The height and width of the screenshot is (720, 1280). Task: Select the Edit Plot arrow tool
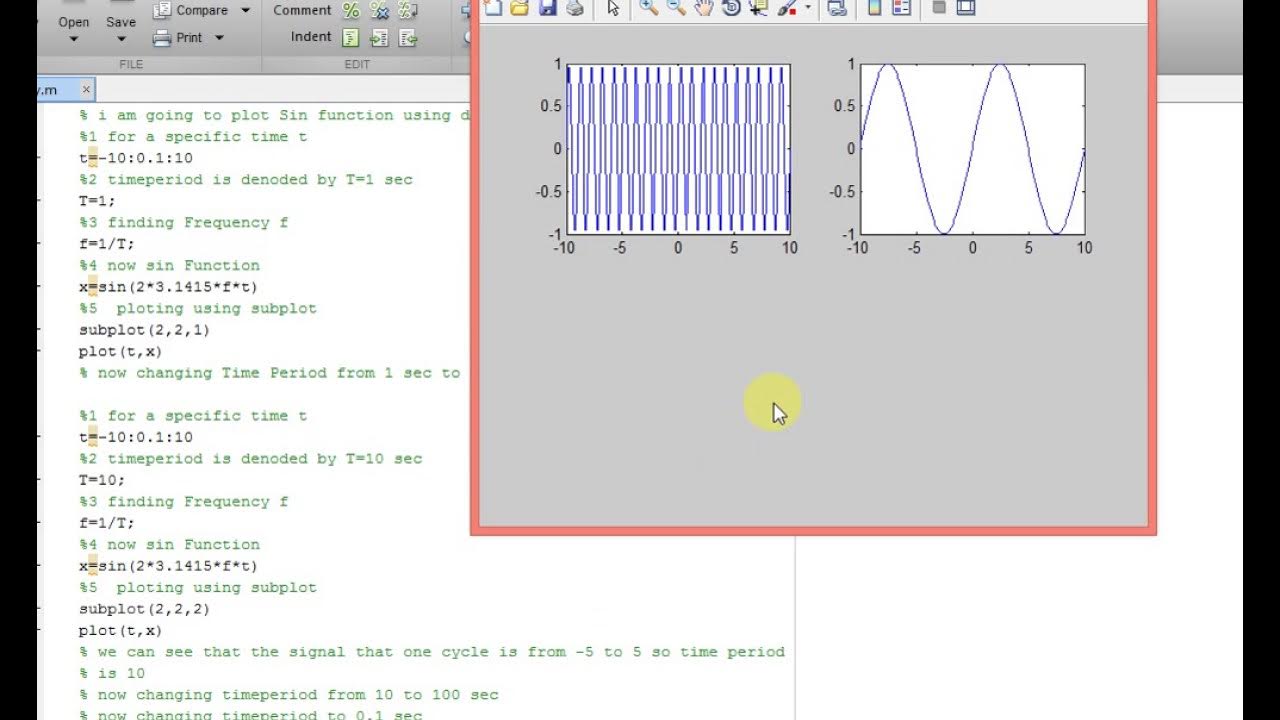(x=613, y=8)
